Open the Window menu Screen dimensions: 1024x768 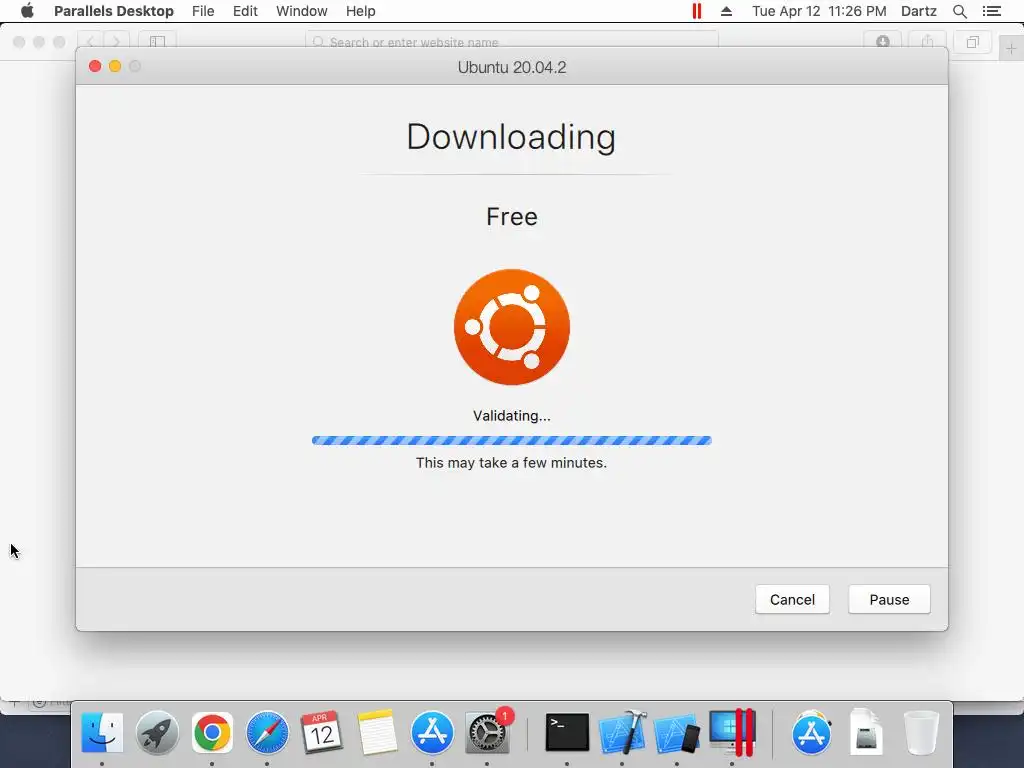[301, 11]
